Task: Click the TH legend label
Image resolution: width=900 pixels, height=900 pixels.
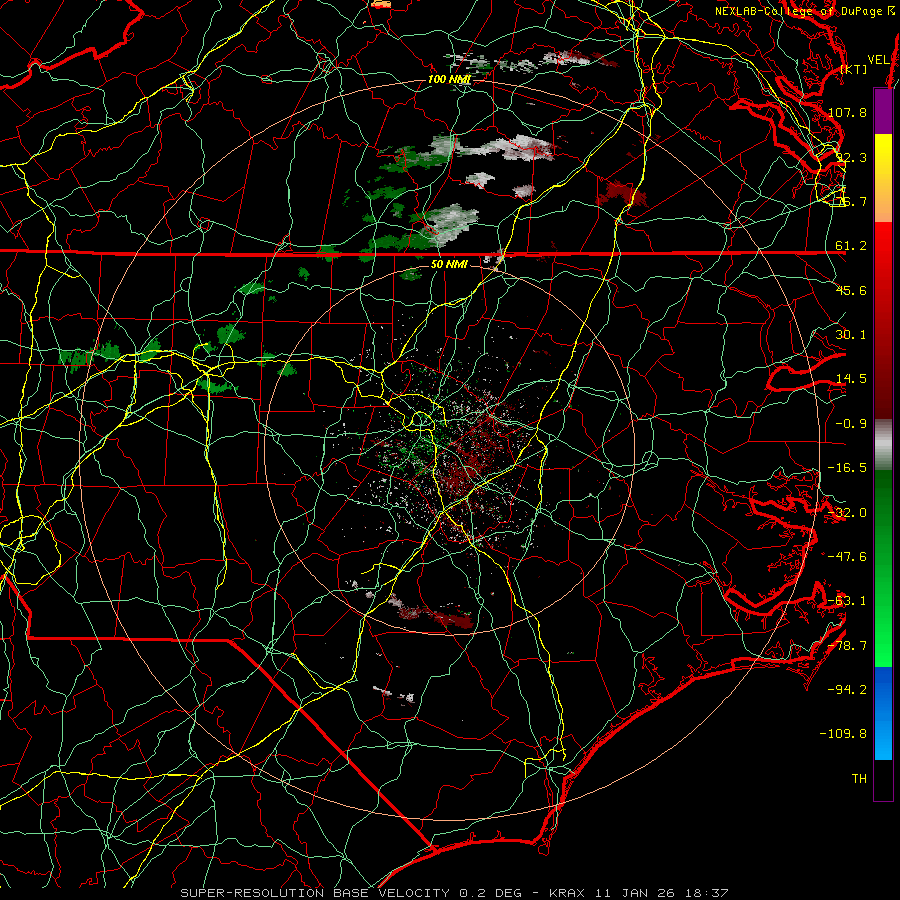Action: (x=859, y=779)
